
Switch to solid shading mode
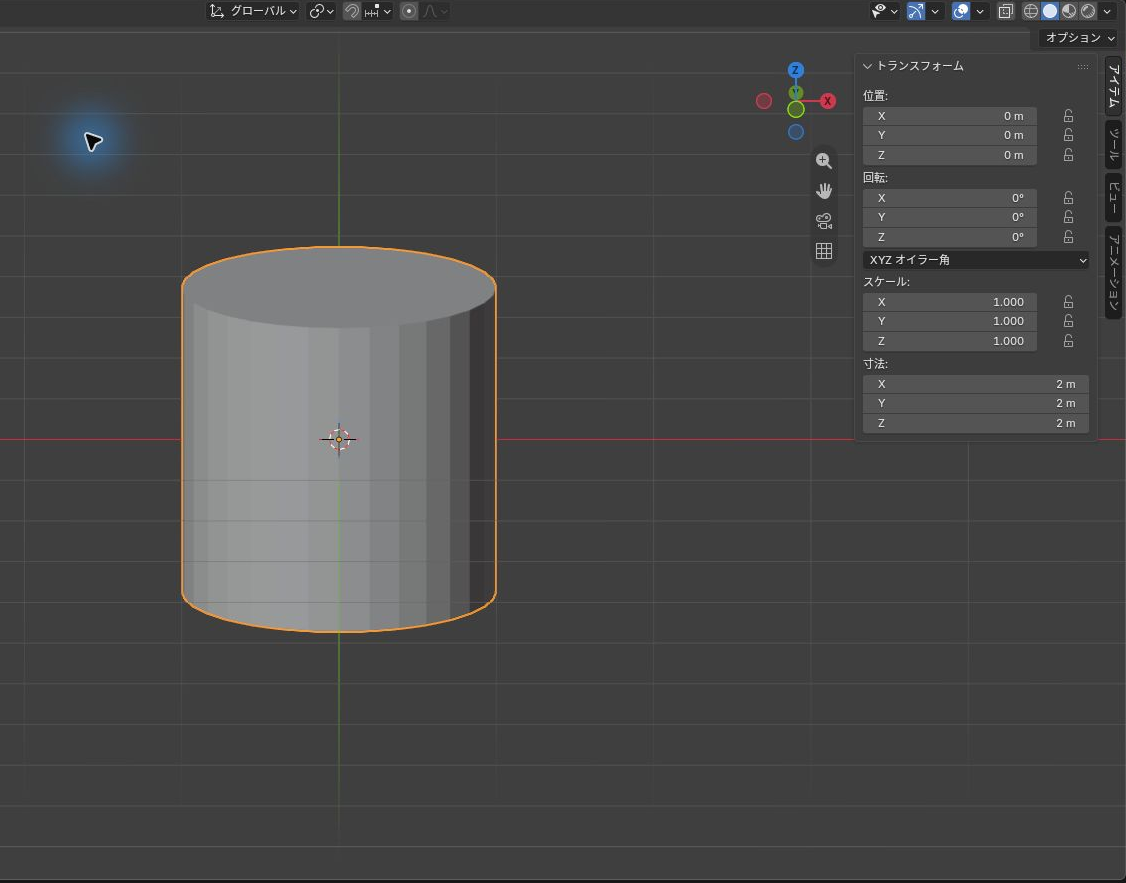pyautogui.click(x=1050, y=11)
